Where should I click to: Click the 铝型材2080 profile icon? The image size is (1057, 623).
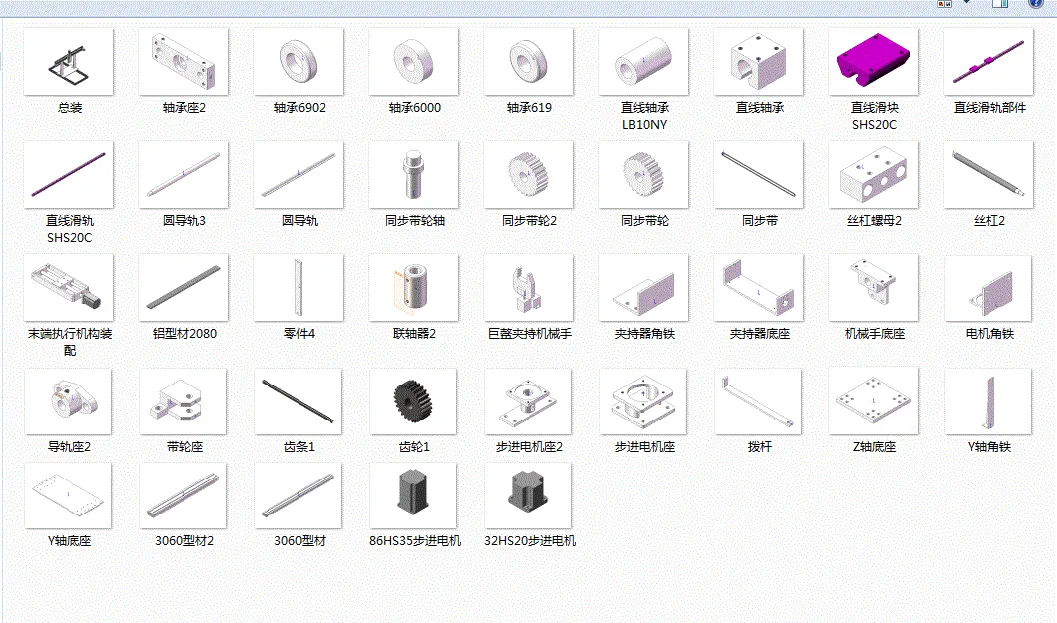coord(184,288)
